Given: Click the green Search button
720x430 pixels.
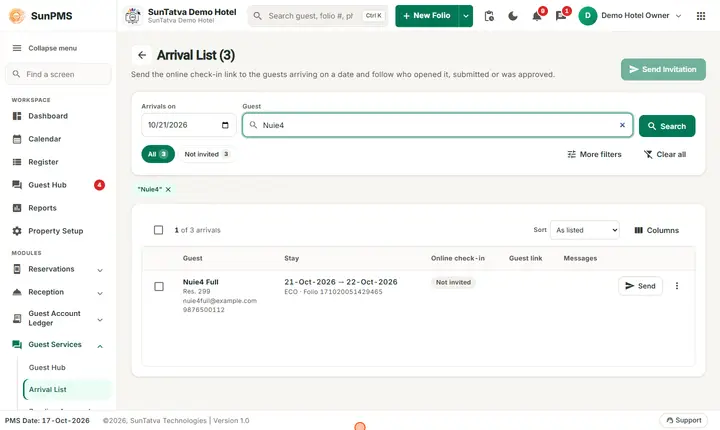Looking at the screenshot, I should [x=667, y=126].
